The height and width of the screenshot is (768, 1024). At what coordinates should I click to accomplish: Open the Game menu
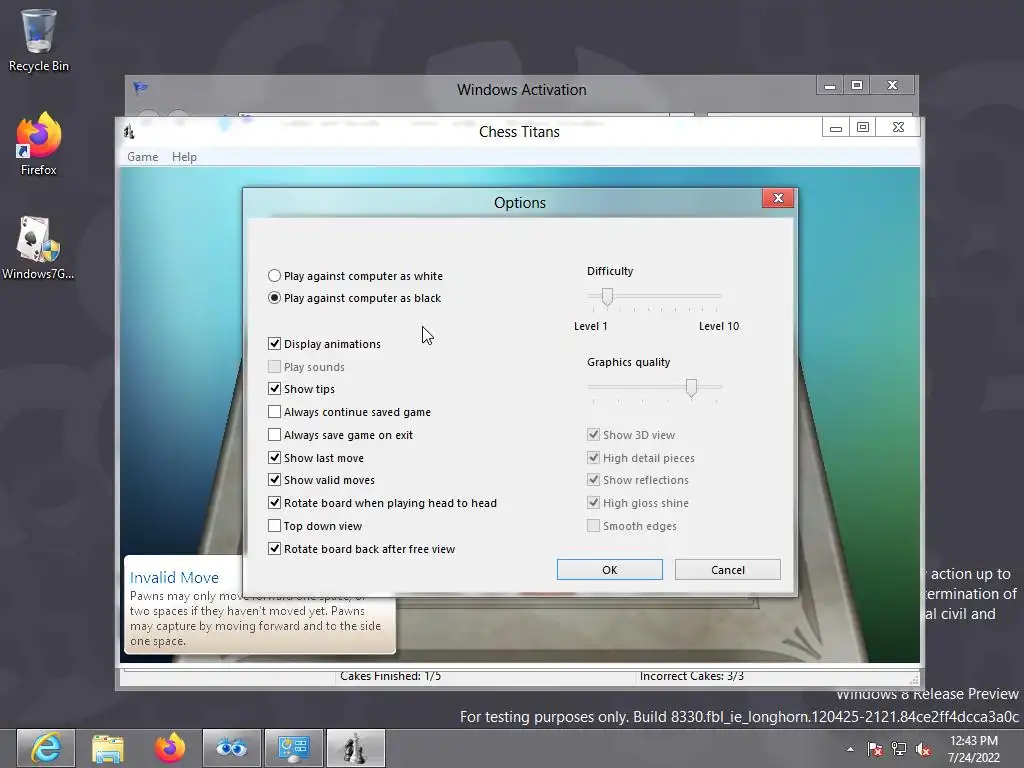point(142,157)
